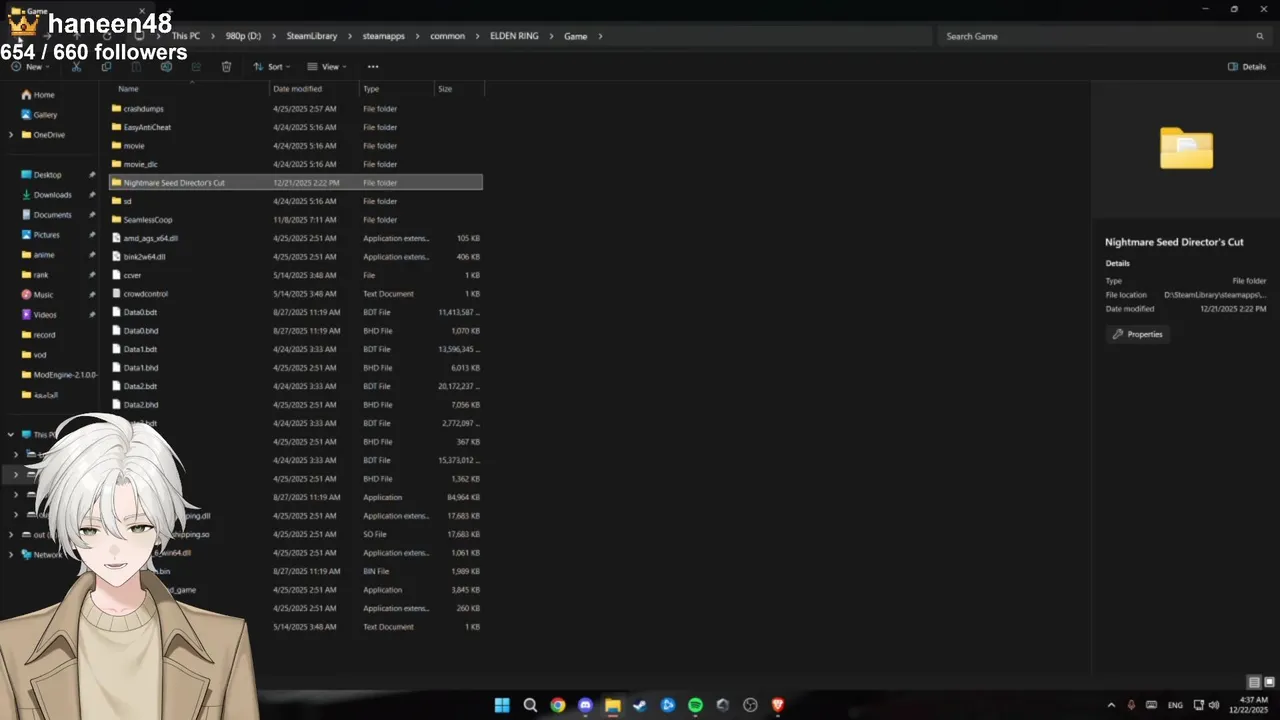Expand the OneDrive tree node
Image resolution: width=1280 pixels, height=720 pixels.
(x=11, y=135)
